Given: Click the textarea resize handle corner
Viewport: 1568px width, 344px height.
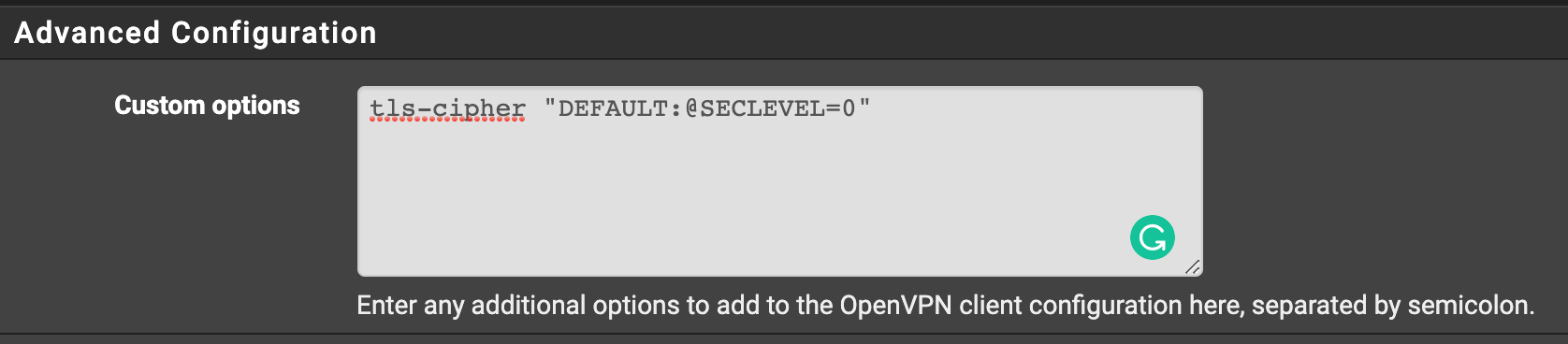Looking at the screenshot, I should pyautogui.click(x=1193, y=267).
